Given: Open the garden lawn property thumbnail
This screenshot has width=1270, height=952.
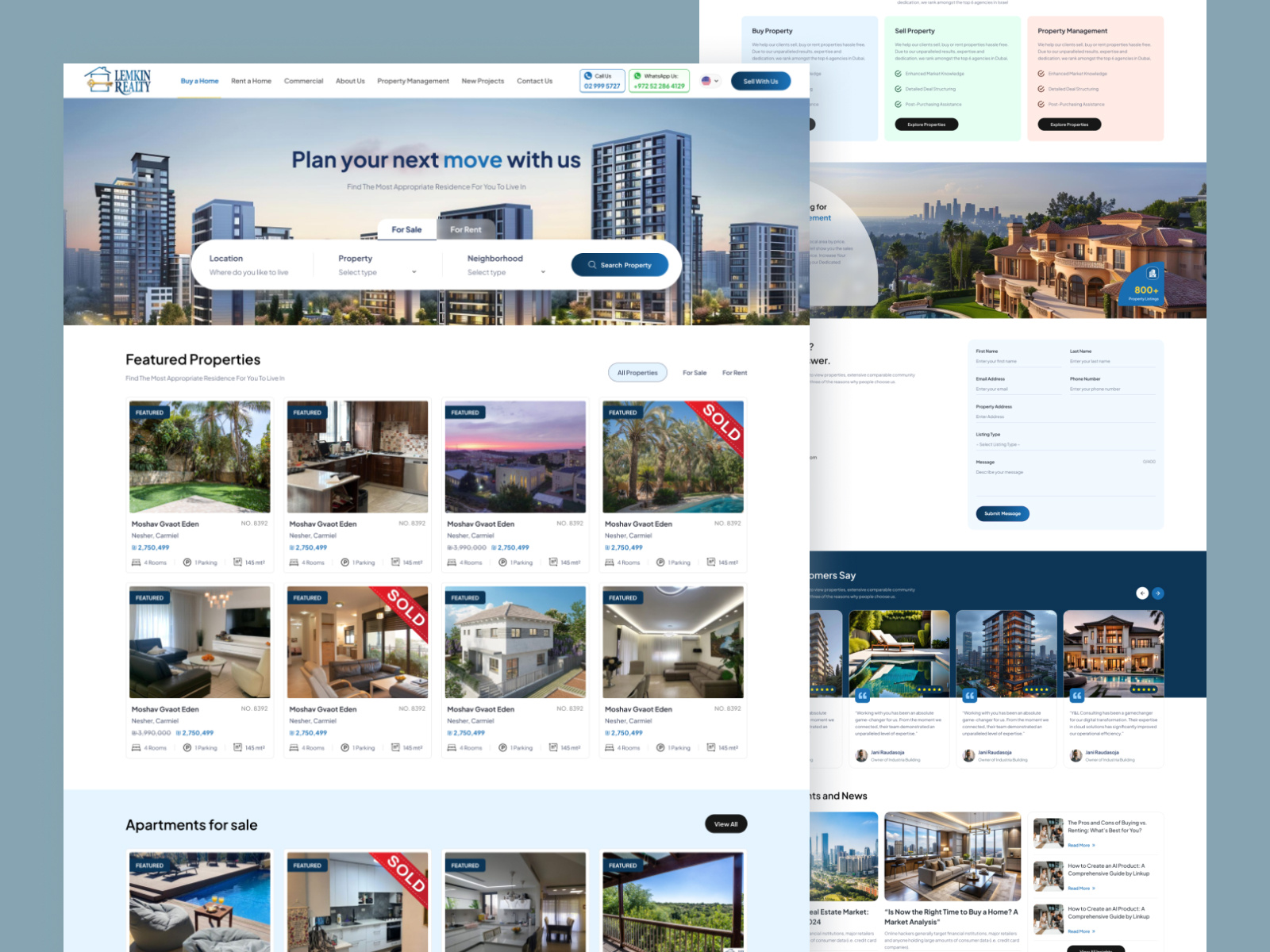Looking at the screenshot, I should [x=200, y=456].
